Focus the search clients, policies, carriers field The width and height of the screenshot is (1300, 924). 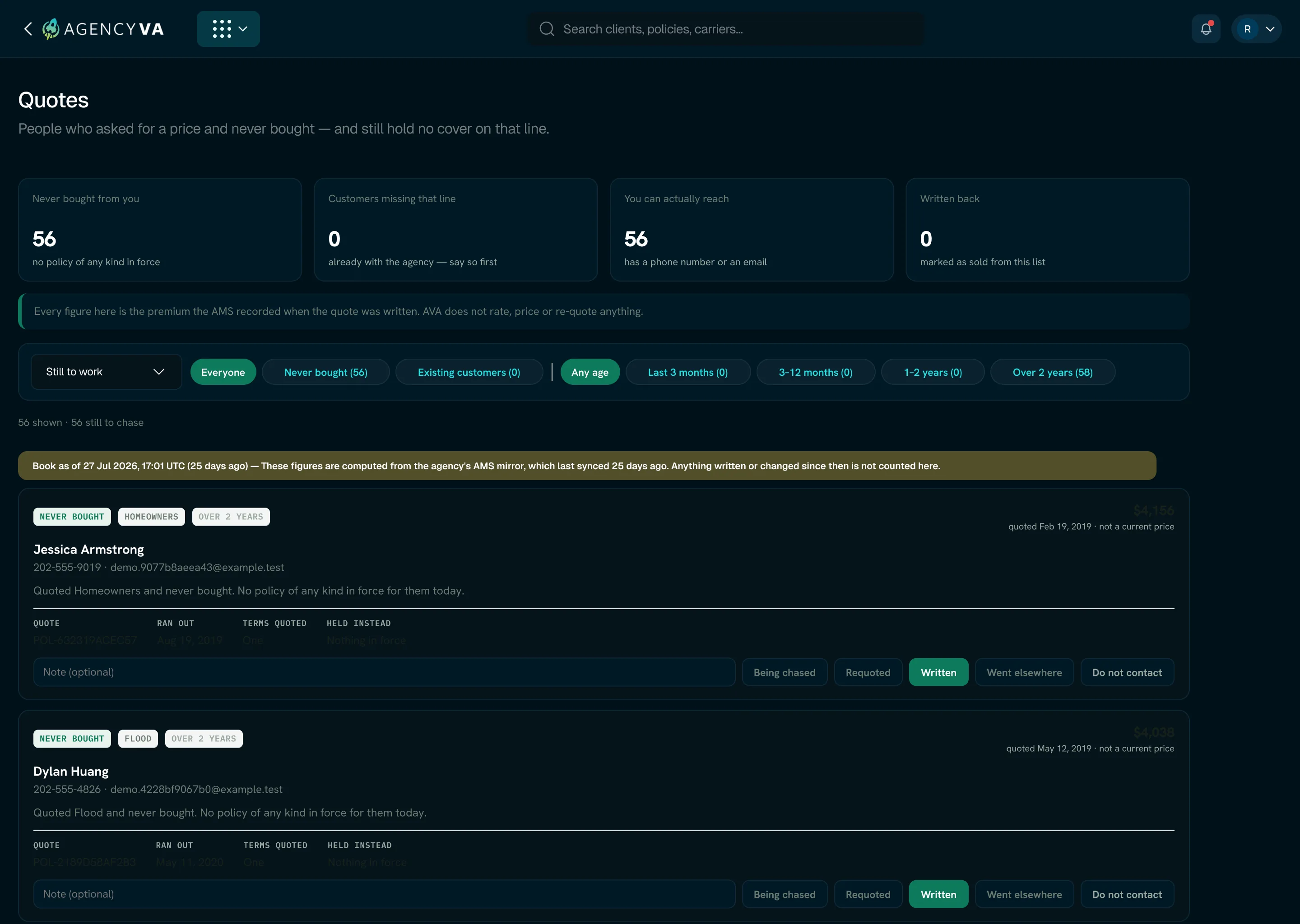(x=726, y=29)
